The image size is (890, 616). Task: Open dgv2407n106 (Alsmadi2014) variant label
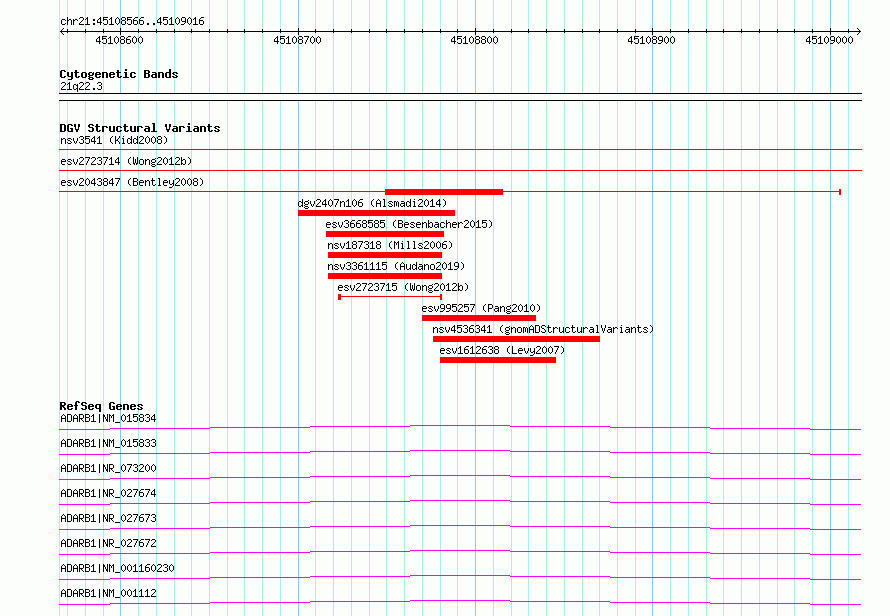(x=372, y=203)
